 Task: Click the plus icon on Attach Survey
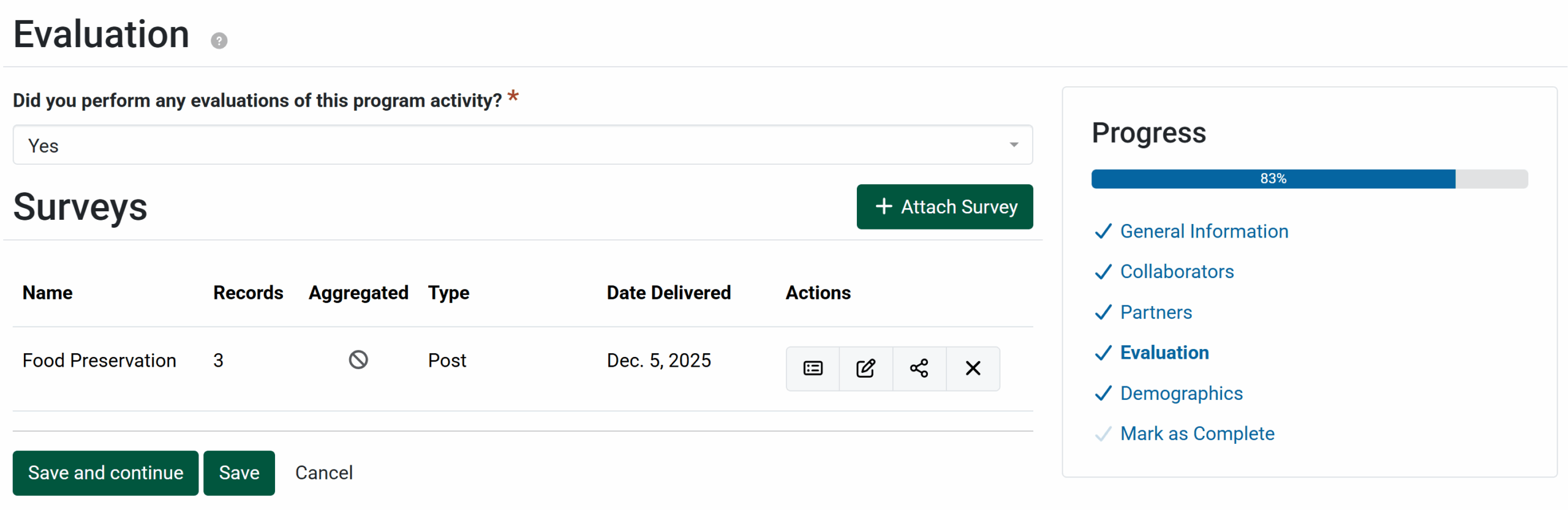[x=883, y=207]
